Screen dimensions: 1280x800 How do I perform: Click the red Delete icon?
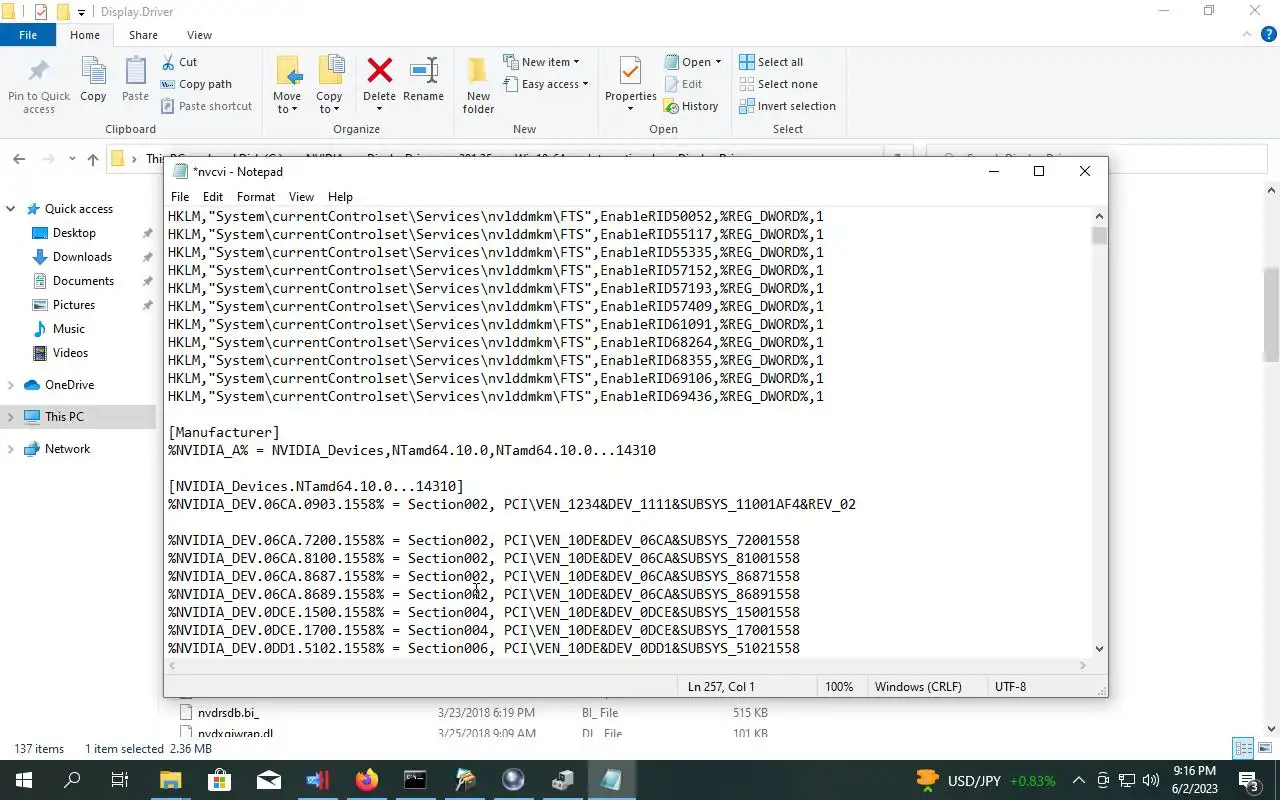click(379, 72)
